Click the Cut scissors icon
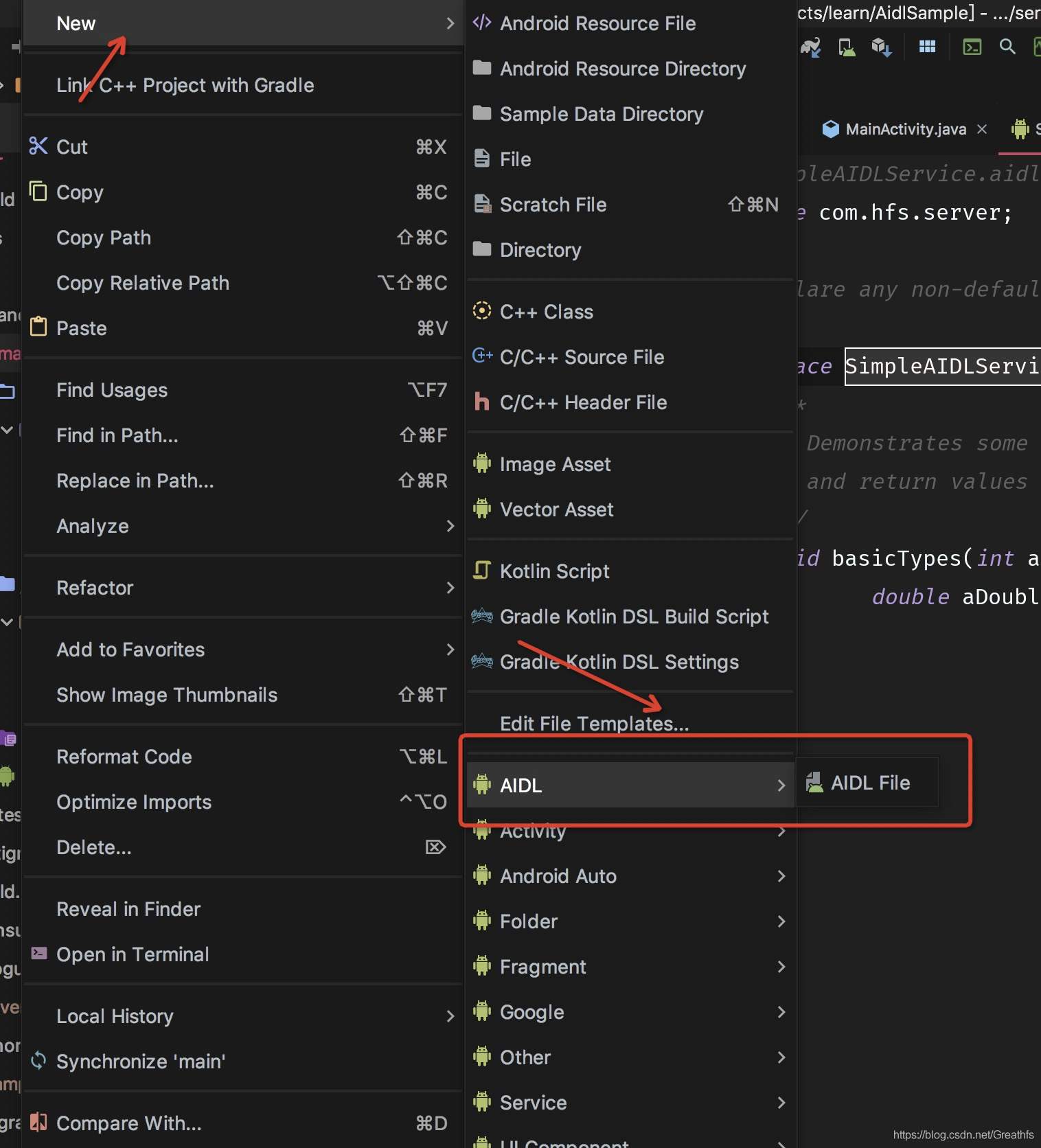The height and width of the screenshot is (1148, 1041). coord(38,146)
